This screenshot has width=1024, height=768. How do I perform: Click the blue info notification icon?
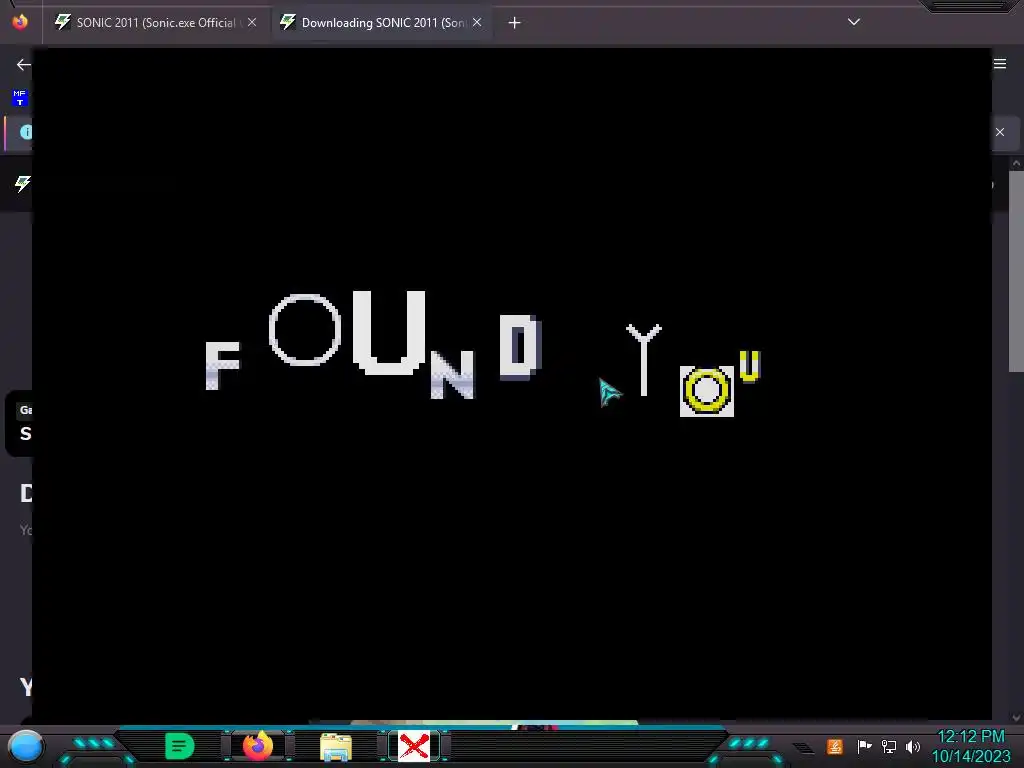(25, 132)
